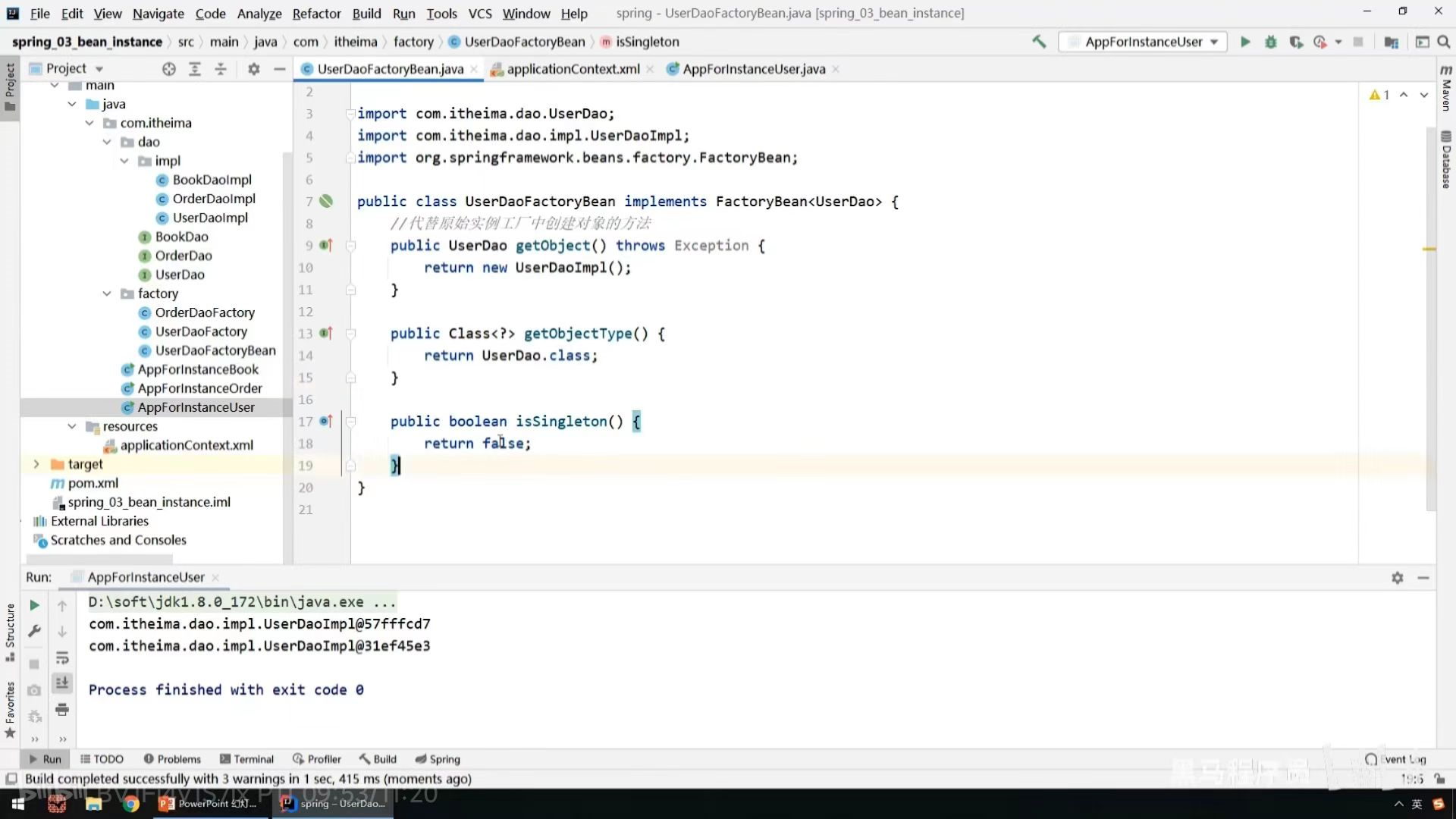Screen dimensions: 1456x819
Task: Click the Search Everywhere magnifier icon
Action: coord(1444,42)
